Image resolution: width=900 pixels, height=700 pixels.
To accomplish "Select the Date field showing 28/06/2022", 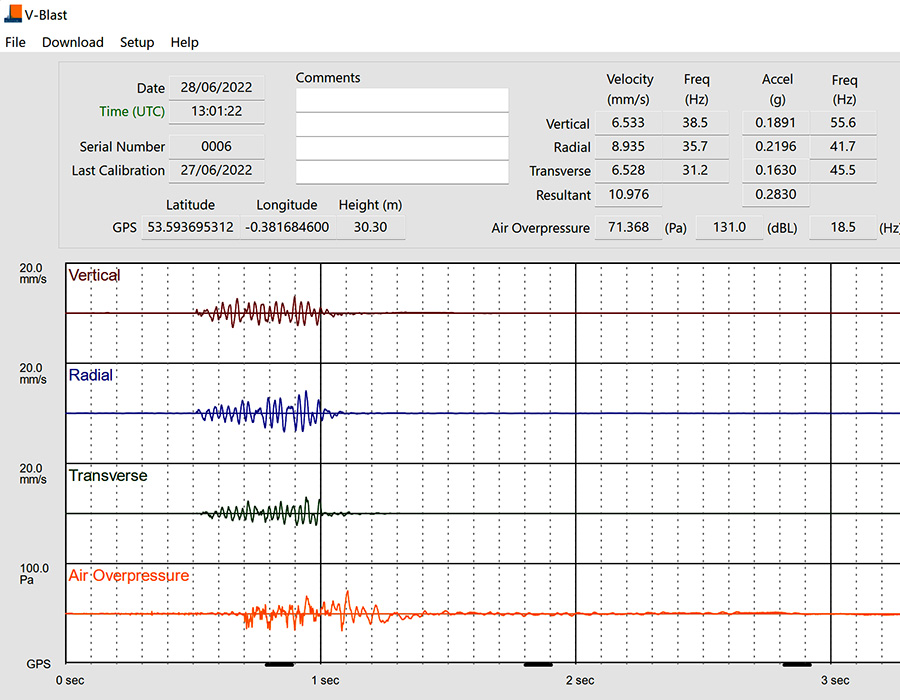I will (217, 87).
